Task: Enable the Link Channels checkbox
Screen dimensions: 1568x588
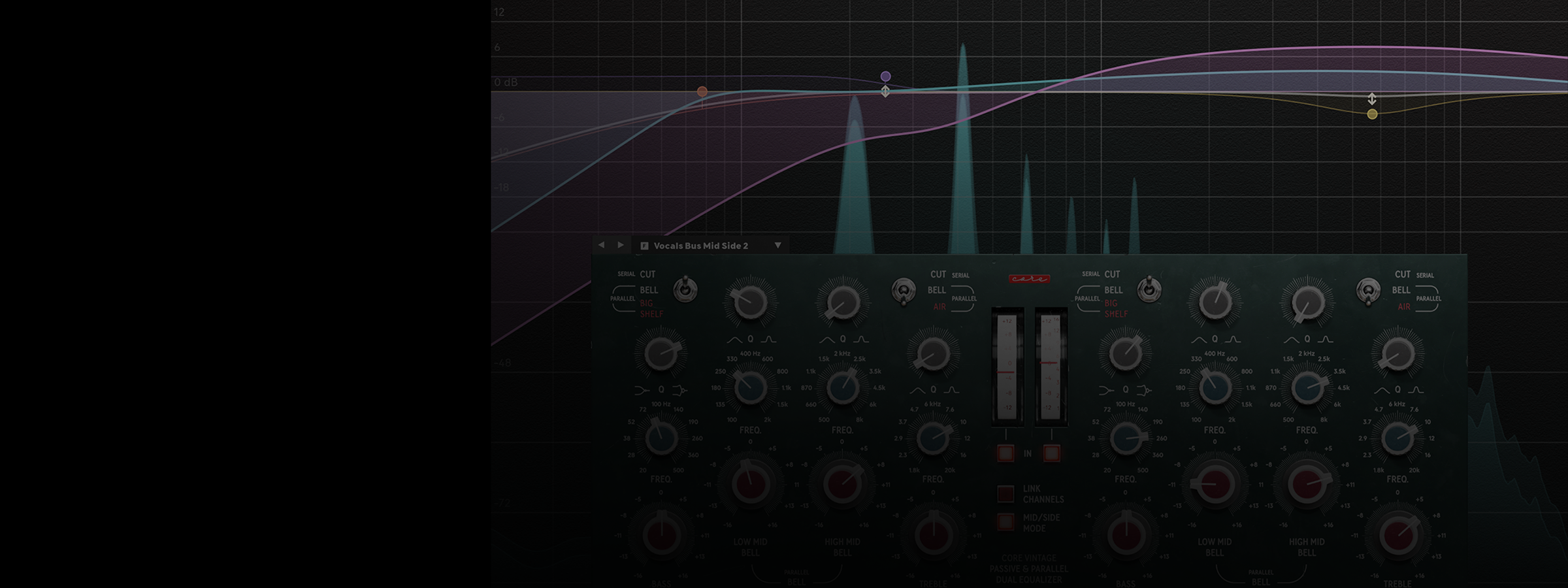Action: click(1005, 493)
